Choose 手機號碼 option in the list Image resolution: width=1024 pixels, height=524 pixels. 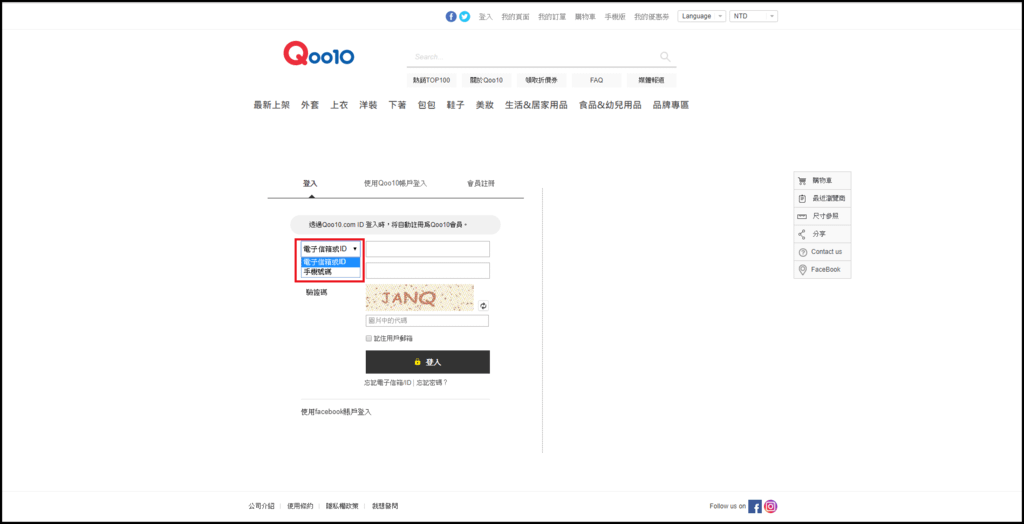[x=330, y=272]
